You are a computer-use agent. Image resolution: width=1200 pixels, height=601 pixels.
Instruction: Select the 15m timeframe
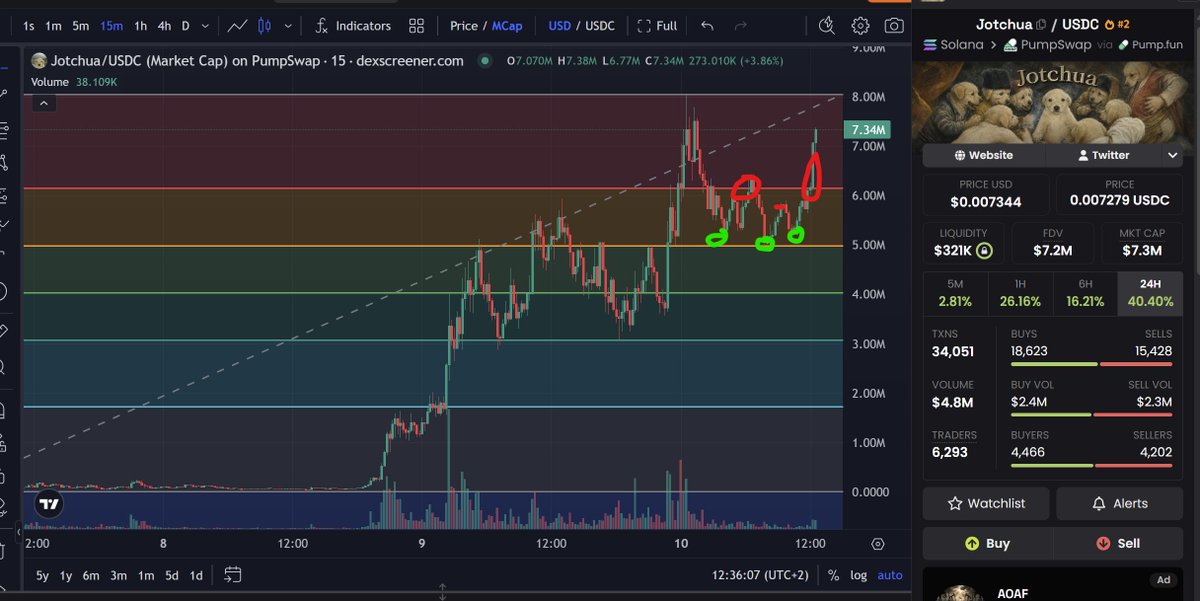111,26
